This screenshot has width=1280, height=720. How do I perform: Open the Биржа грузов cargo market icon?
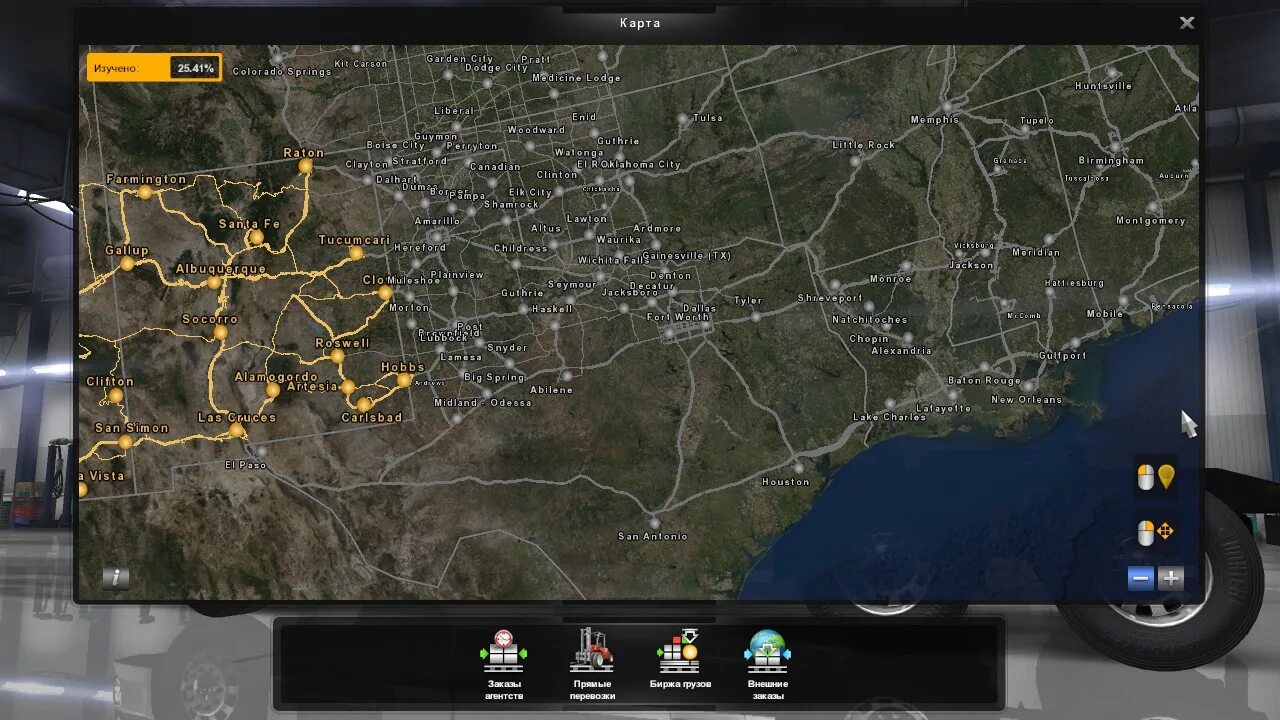680,651
